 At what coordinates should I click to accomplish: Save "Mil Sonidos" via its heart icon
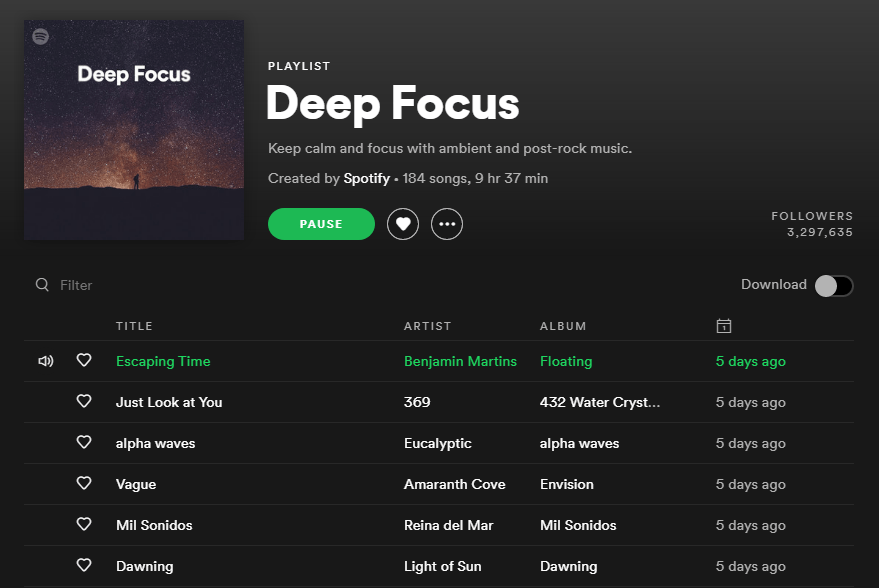tap(84, 524)
